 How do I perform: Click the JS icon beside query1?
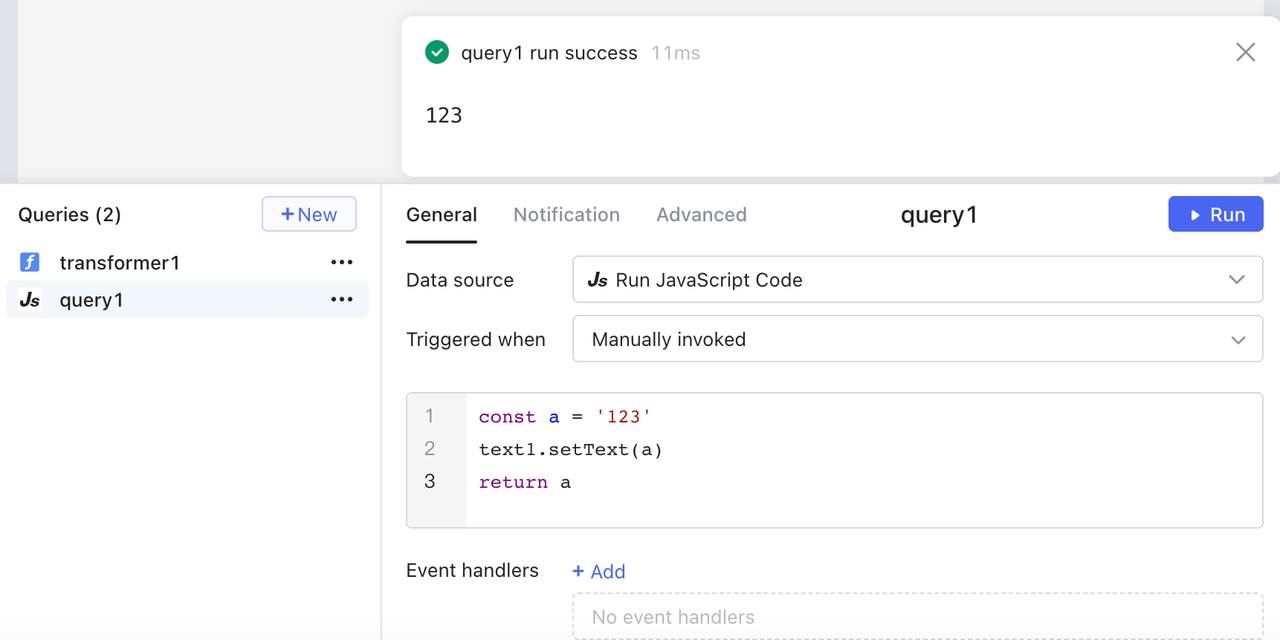pos(30,300)
